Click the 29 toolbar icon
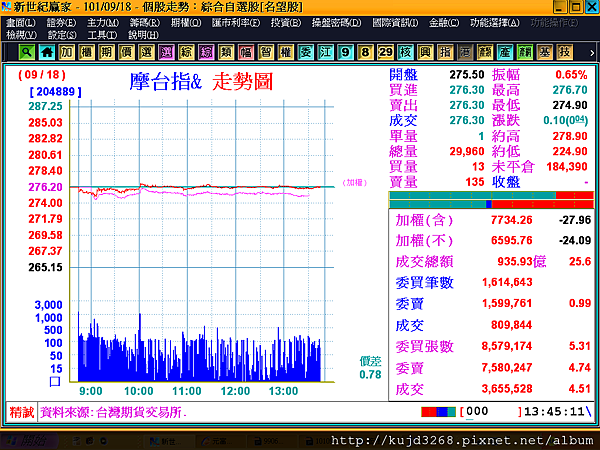 pos(385,52)
